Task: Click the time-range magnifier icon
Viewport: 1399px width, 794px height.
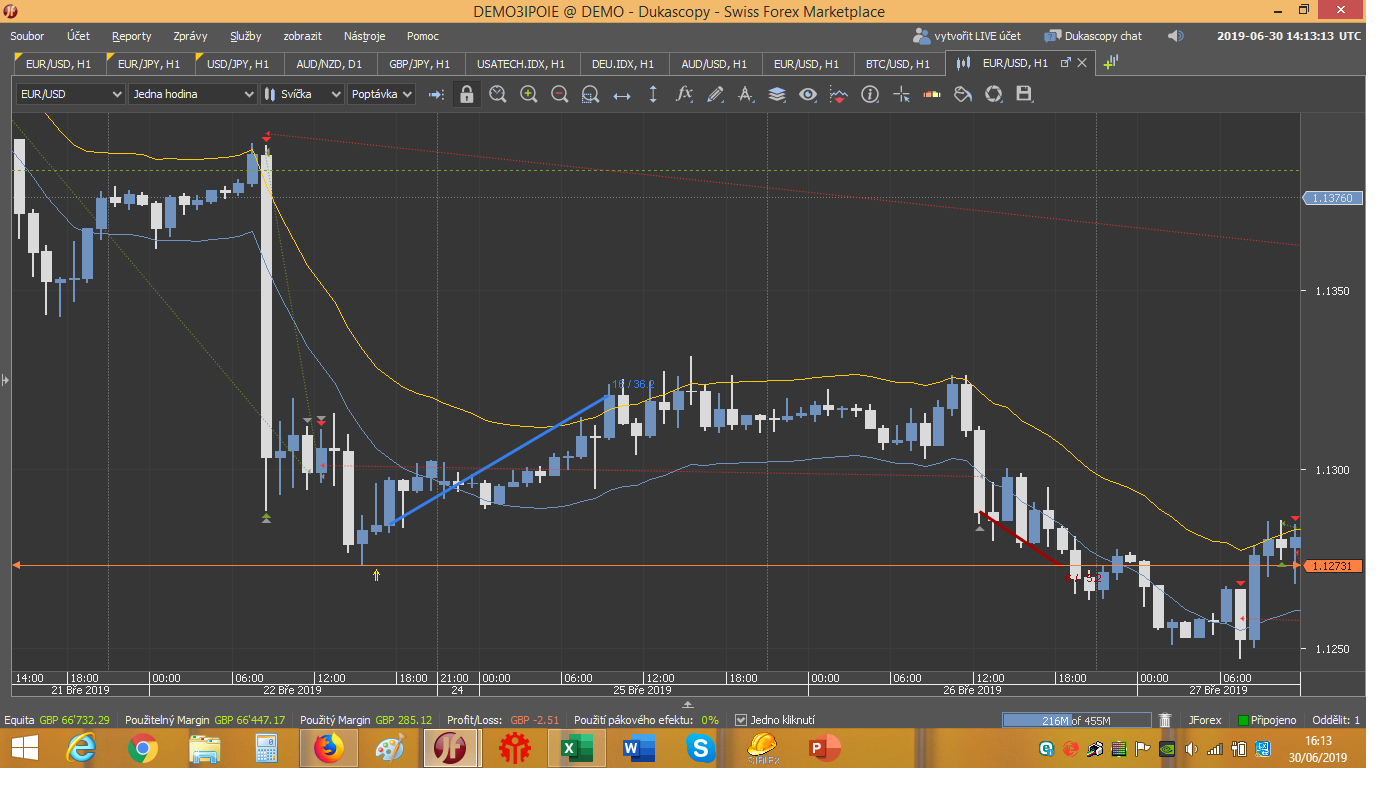Action: coord(498,94)
